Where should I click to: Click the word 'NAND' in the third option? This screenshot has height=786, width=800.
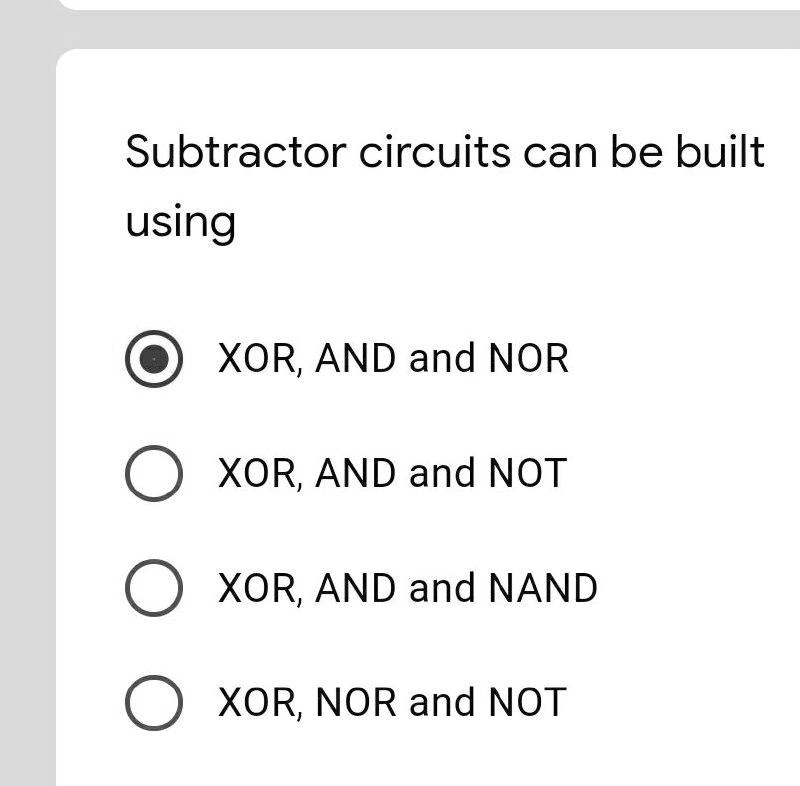click(x=543, y=588)
